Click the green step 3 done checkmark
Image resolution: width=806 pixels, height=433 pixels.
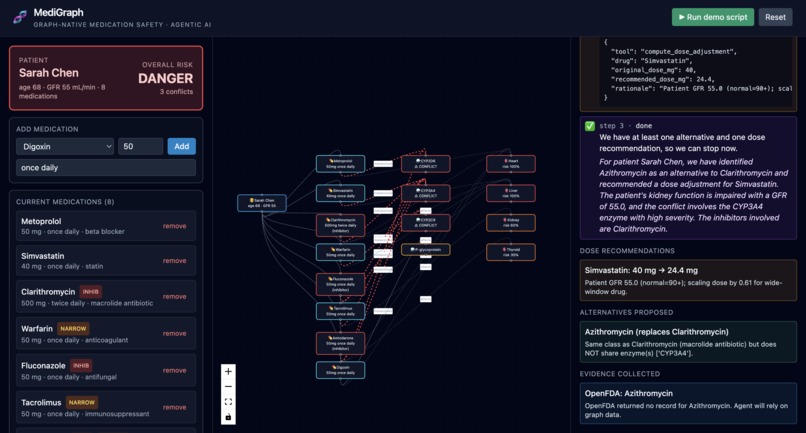[590, 126]
